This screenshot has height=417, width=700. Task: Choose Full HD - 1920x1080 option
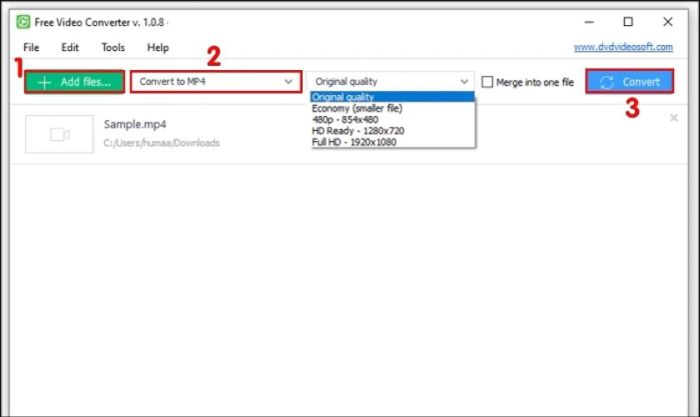coord(392,142)
